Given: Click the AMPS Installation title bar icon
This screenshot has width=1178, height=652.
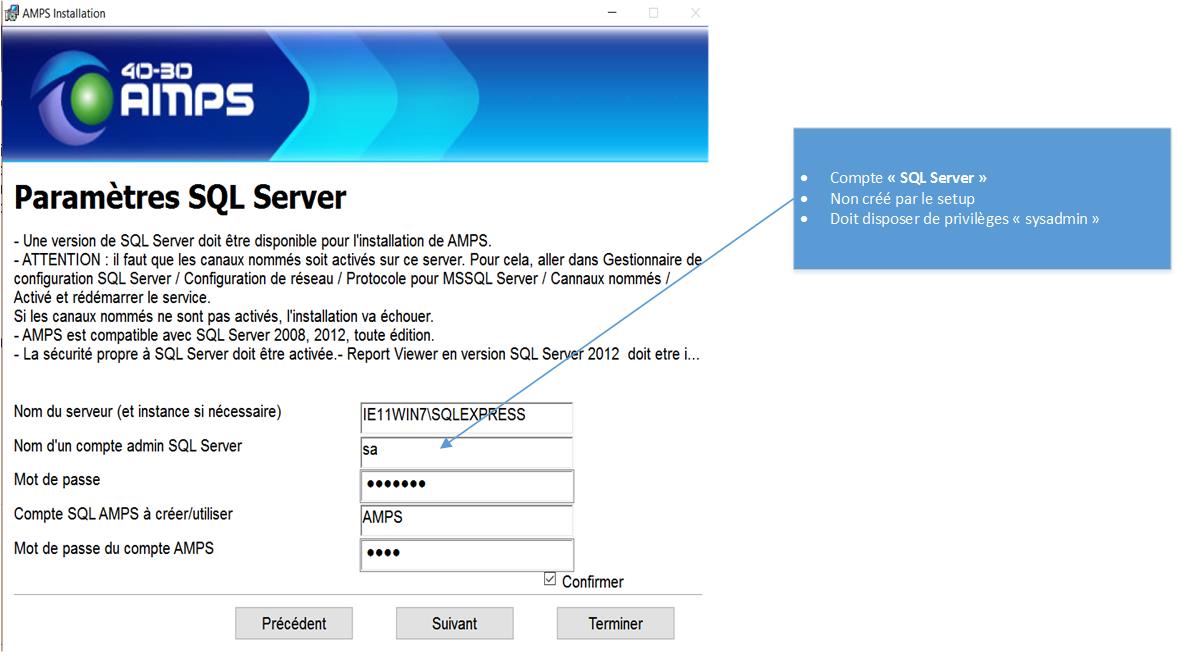Looking at the screenshot, I should [x=11, y=13].
